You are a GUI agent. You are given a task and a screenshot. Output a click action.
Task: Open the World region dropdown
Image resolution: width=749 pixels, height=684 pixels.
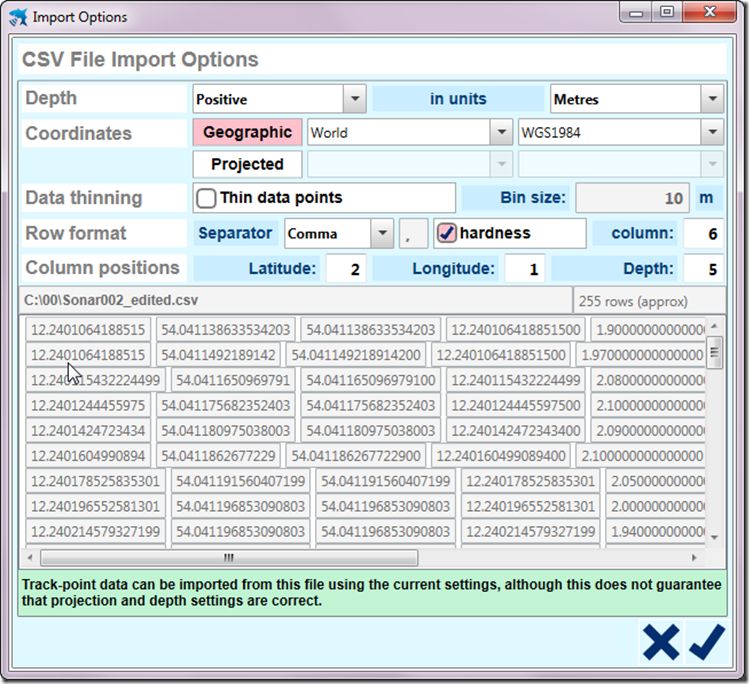pyautogui.click(x=500, y=132)
